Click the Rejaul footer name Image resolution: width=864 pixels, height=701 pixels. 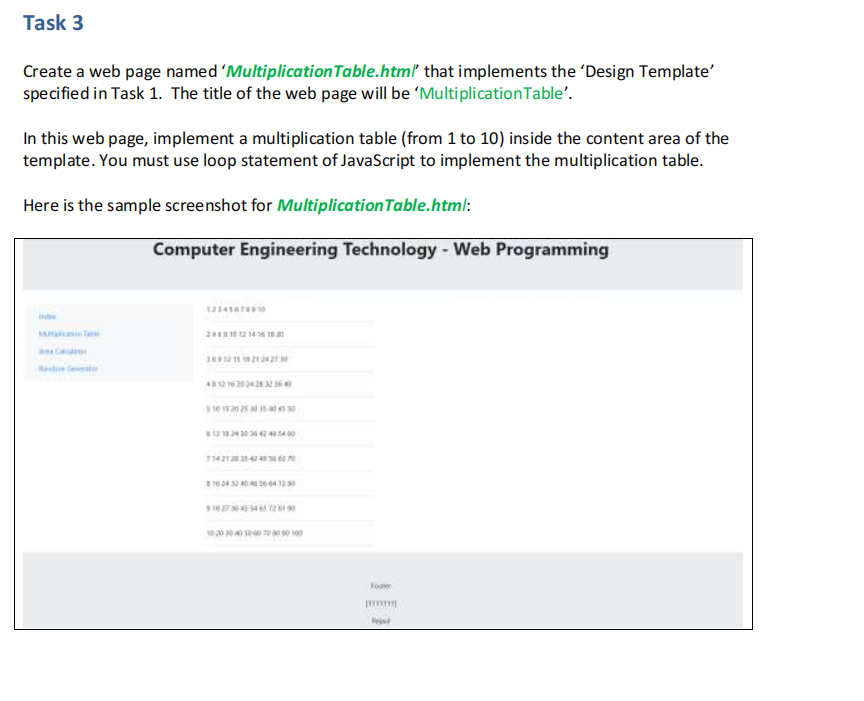coord(380,620)
